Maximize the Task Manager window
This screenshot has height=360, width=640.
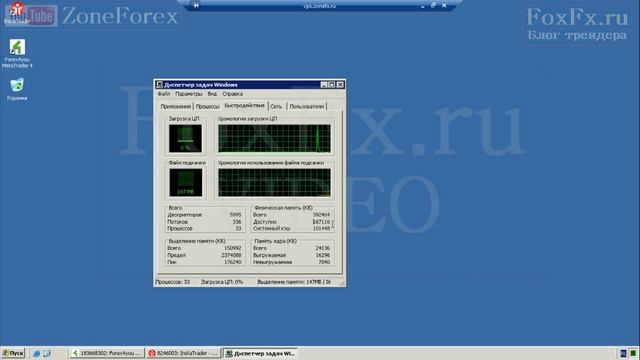(331, 85)
